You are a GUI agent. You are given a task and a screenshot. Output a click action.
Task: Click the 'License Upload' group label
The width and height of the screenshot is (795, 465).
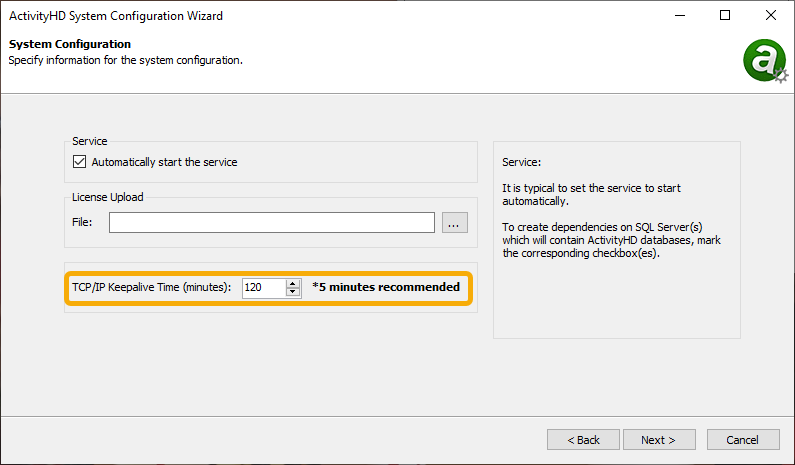[107, 197]
